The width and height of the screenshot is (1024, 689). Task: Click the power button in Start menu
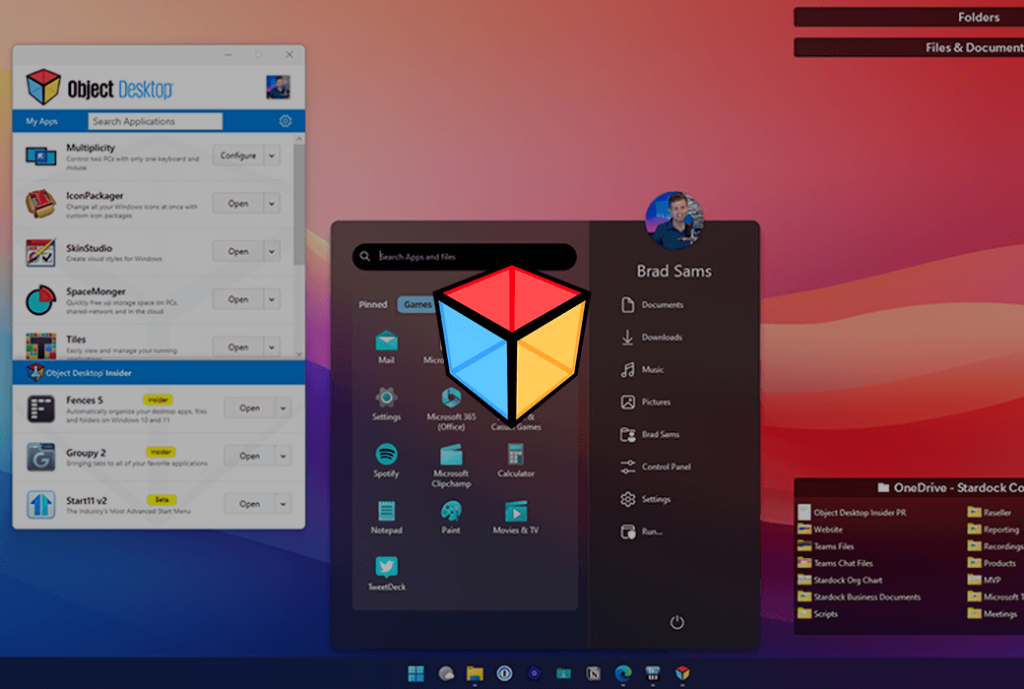click(x=677, y=622)
